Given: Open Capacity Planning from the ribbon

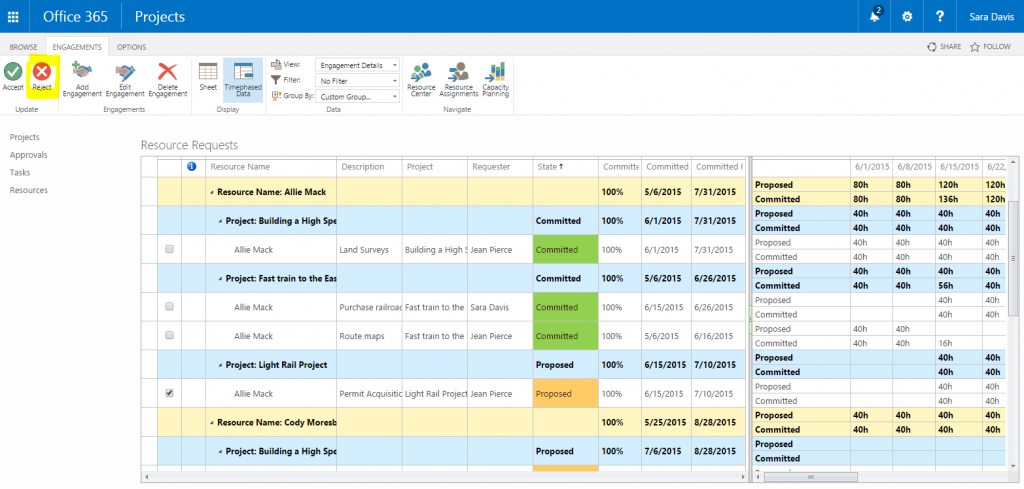Looking at the screenshot, I should click(495, 74).
